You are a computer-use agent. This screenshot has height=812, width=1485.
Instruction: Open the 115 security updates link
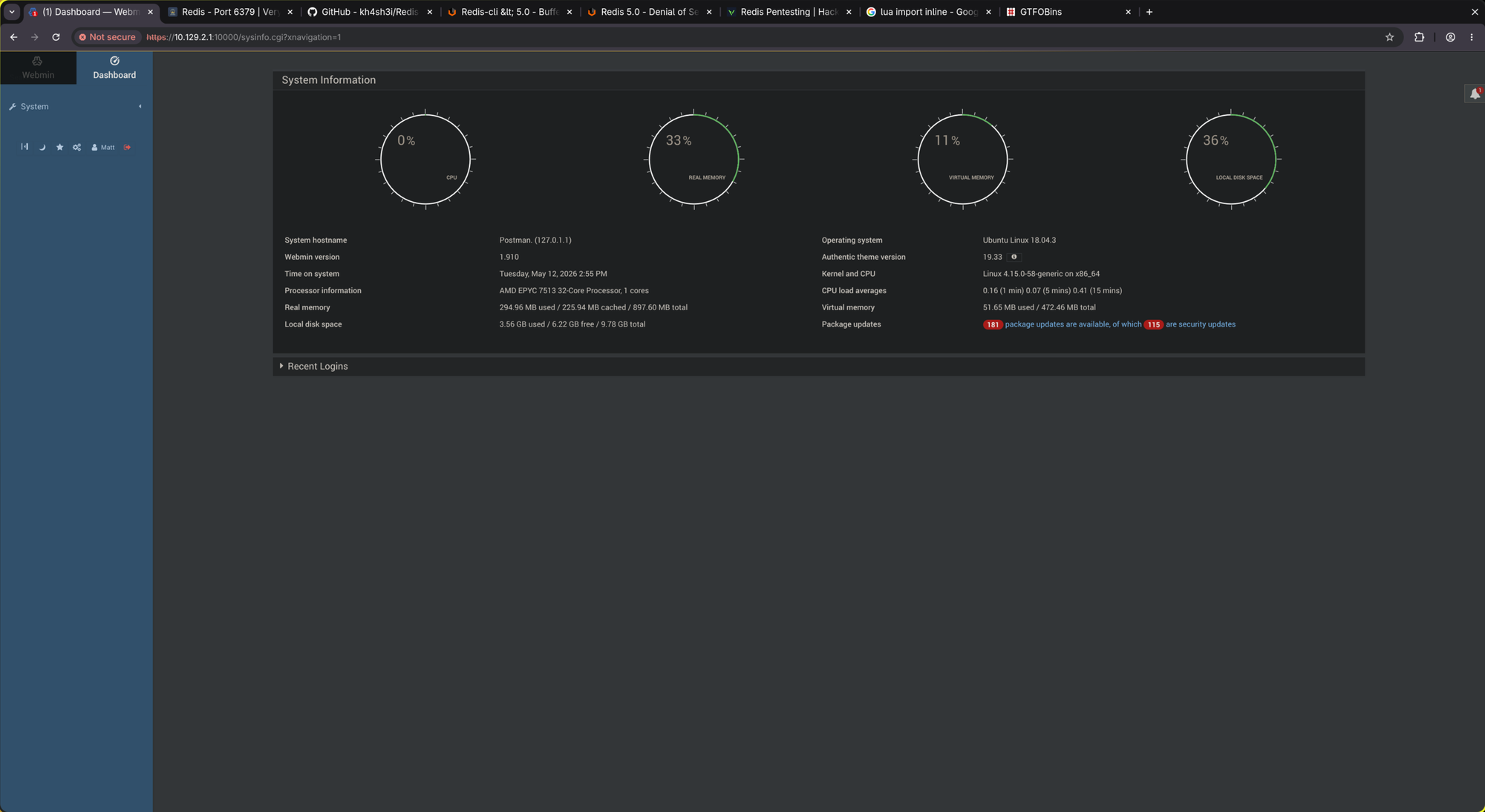point(1189,324)
